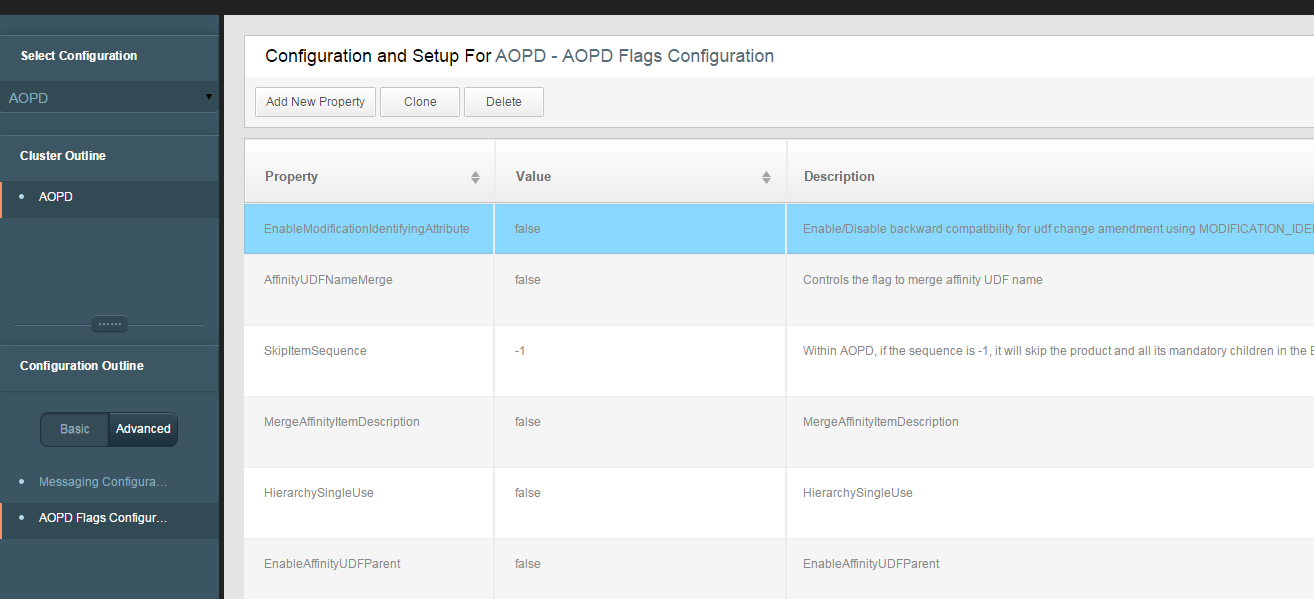Click the Clone button

coord(420,102)
